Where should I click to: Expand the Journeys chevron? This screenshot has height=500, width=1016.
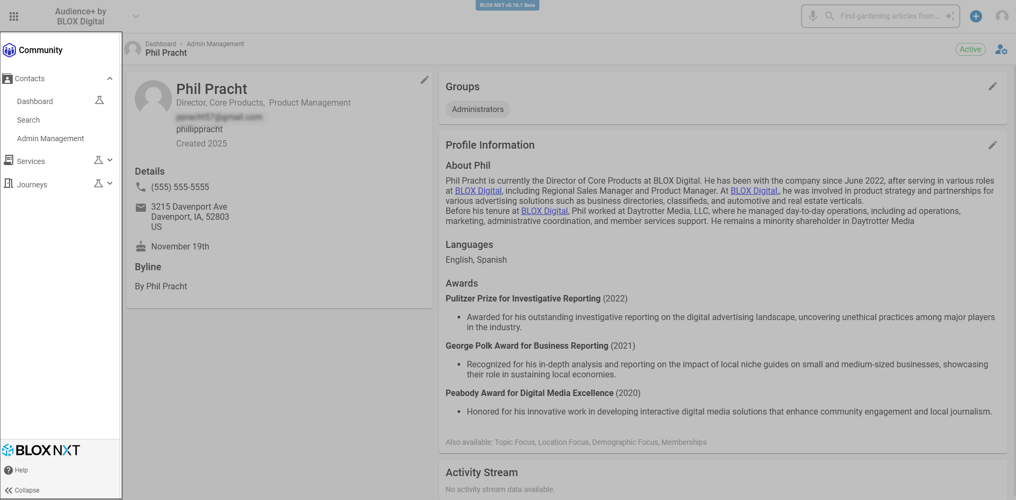tap(110, 183)
